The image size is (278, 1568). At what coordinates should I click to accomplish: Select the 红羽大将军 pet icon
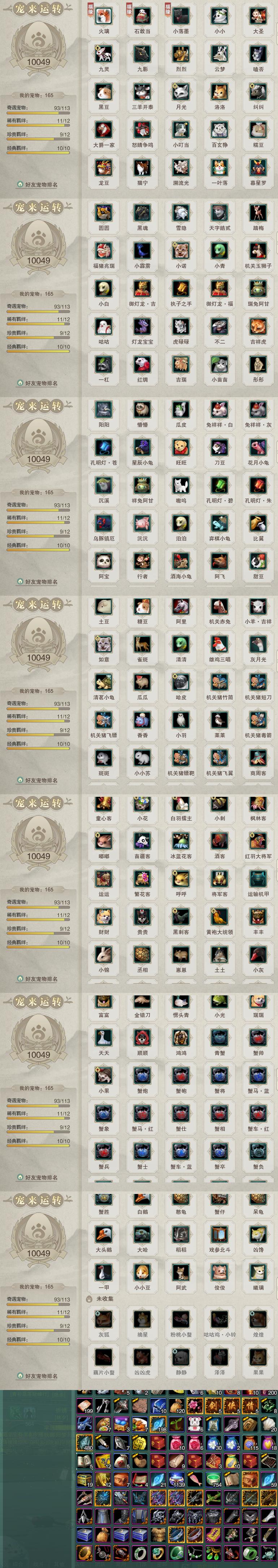(x=258, y=841)
